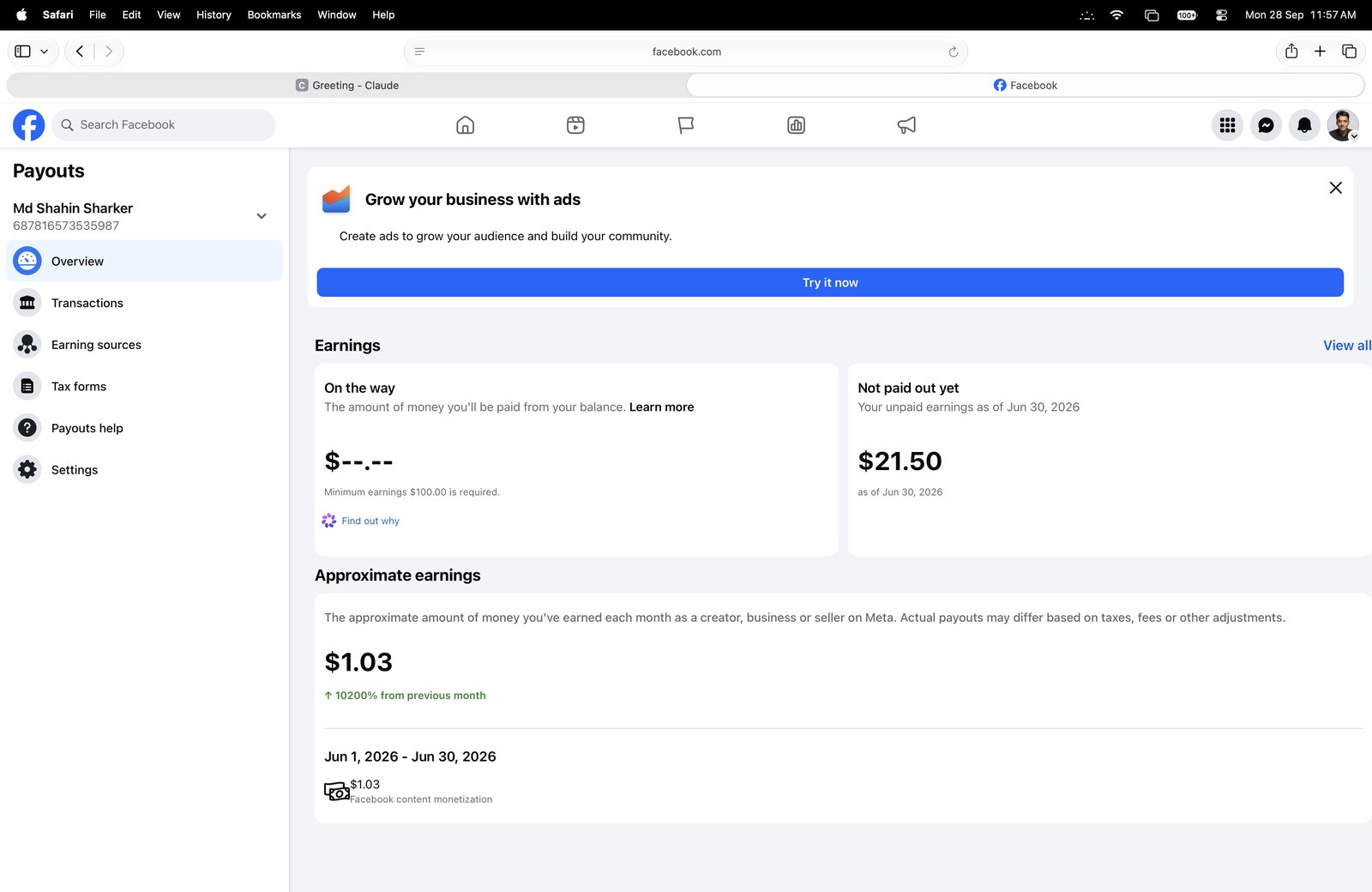Switch to the Greeting - Claude tab
This screenshot has width=1372, height=892.
point(346,85)
